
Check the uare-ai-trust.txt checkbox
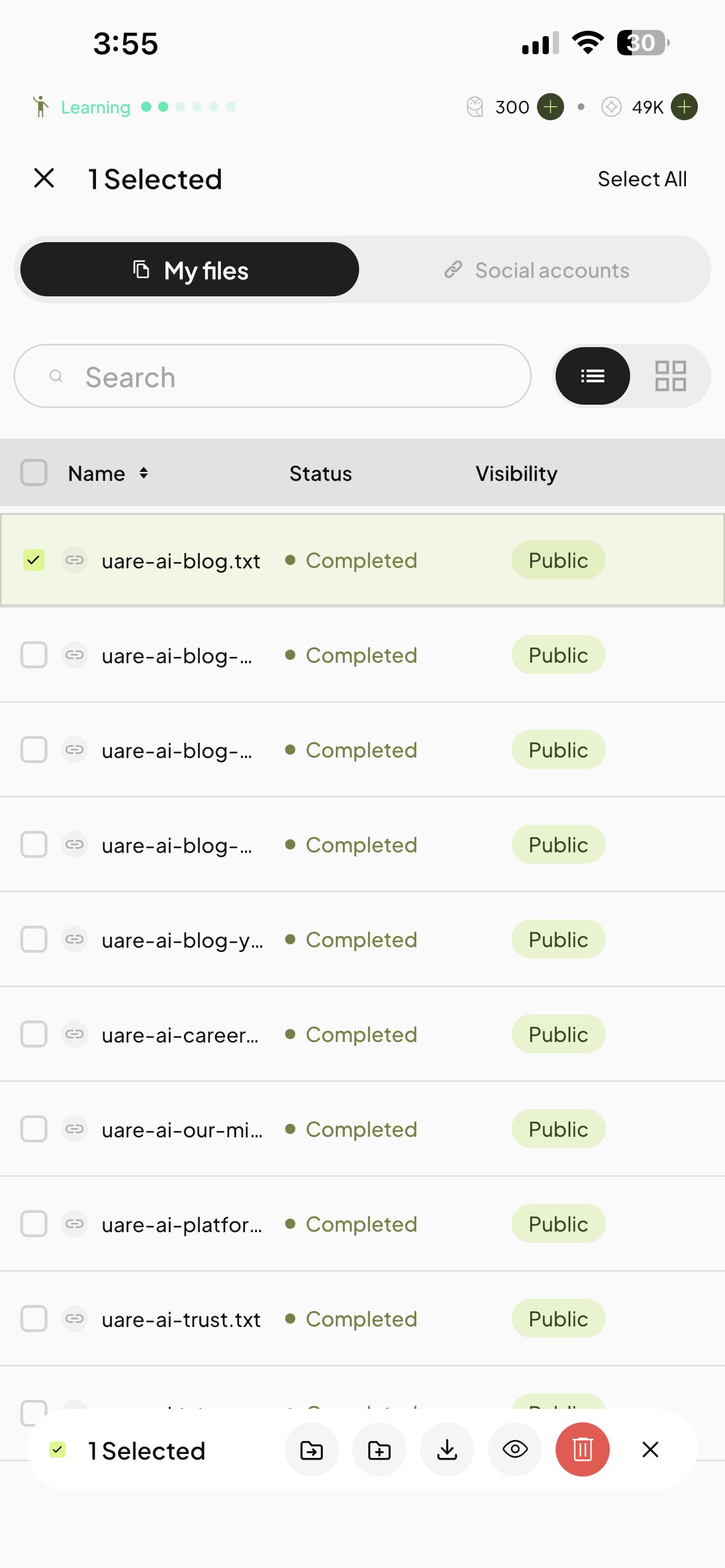click(33, 1319)
